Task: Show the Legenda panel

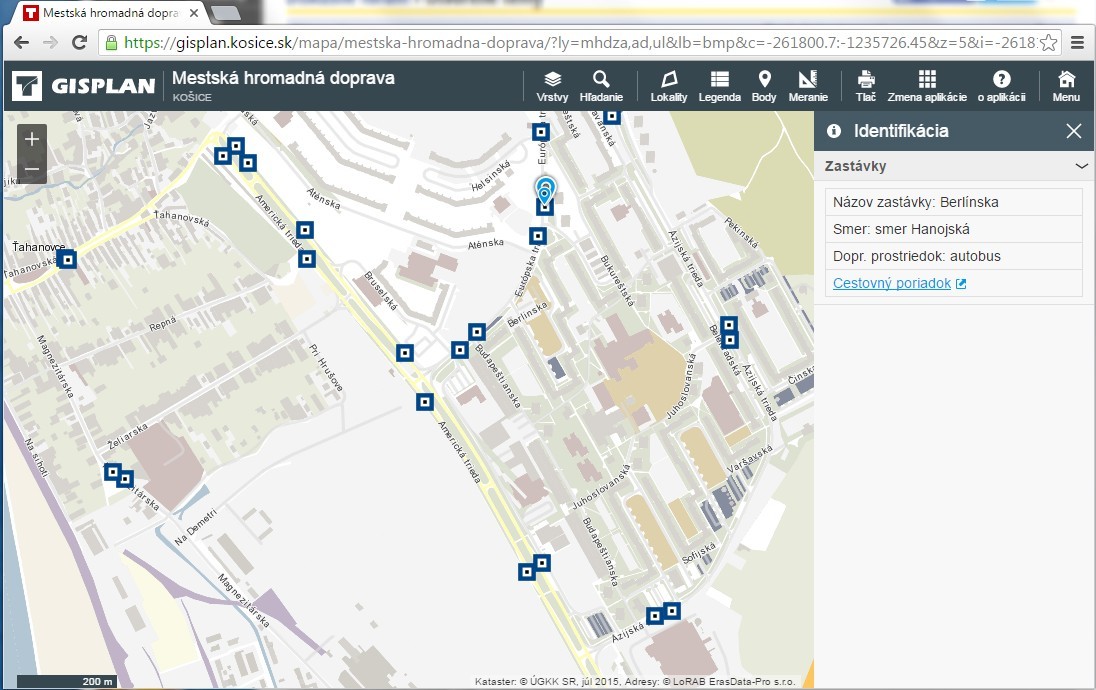Action: pos(719,86)
